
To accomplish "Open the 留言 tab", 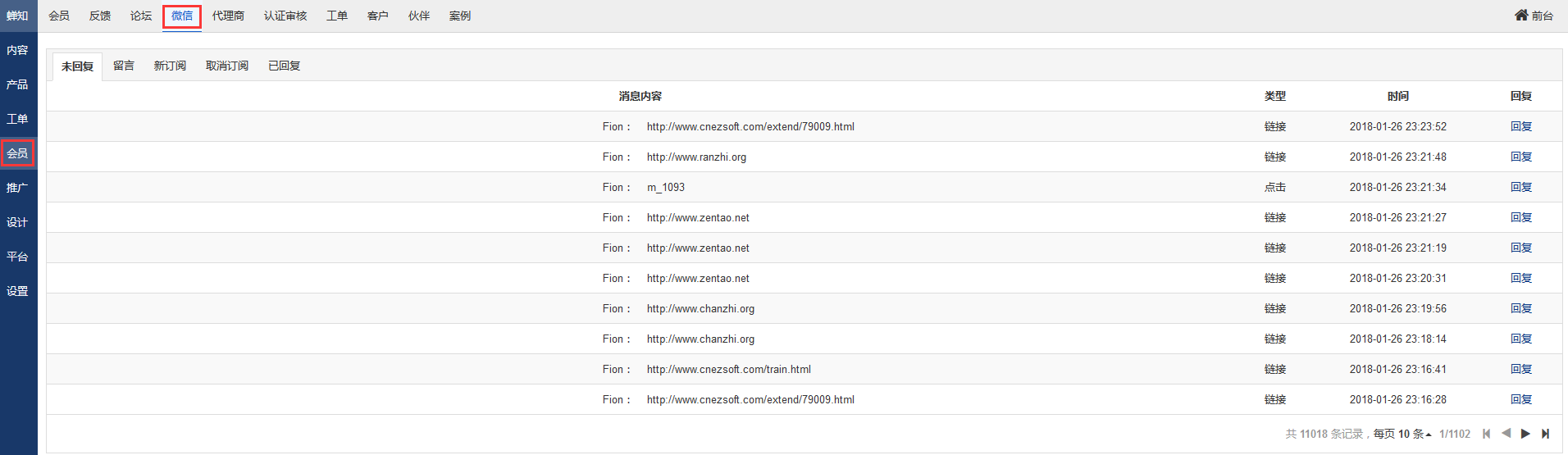I will [x=124, y=66].
